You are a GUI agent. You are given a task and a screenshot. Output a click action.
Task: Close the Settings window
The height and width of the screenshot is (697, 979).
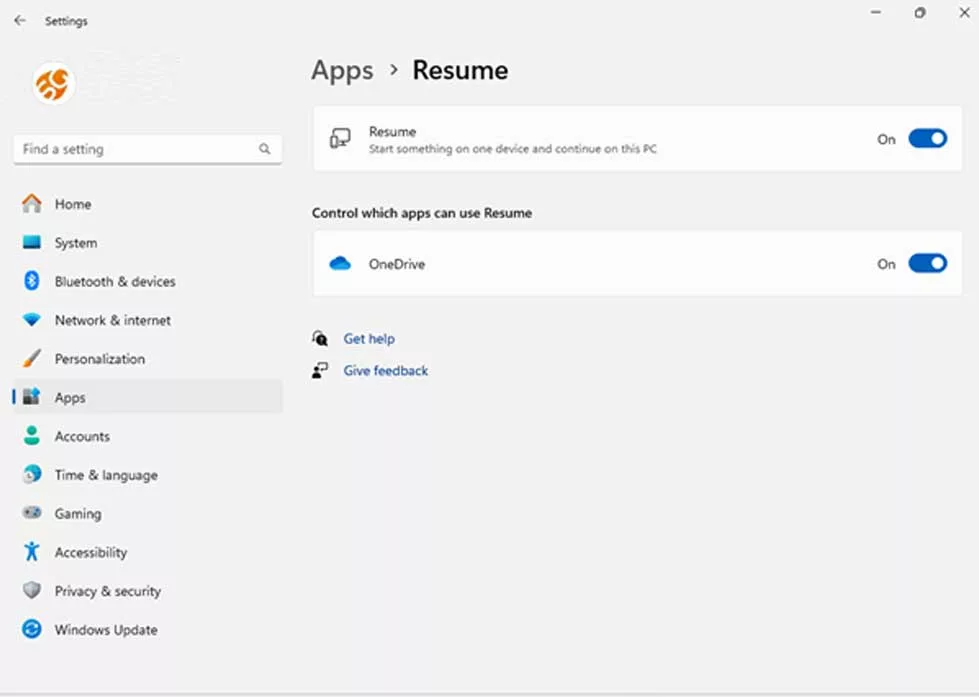click(x=965, y=12)
